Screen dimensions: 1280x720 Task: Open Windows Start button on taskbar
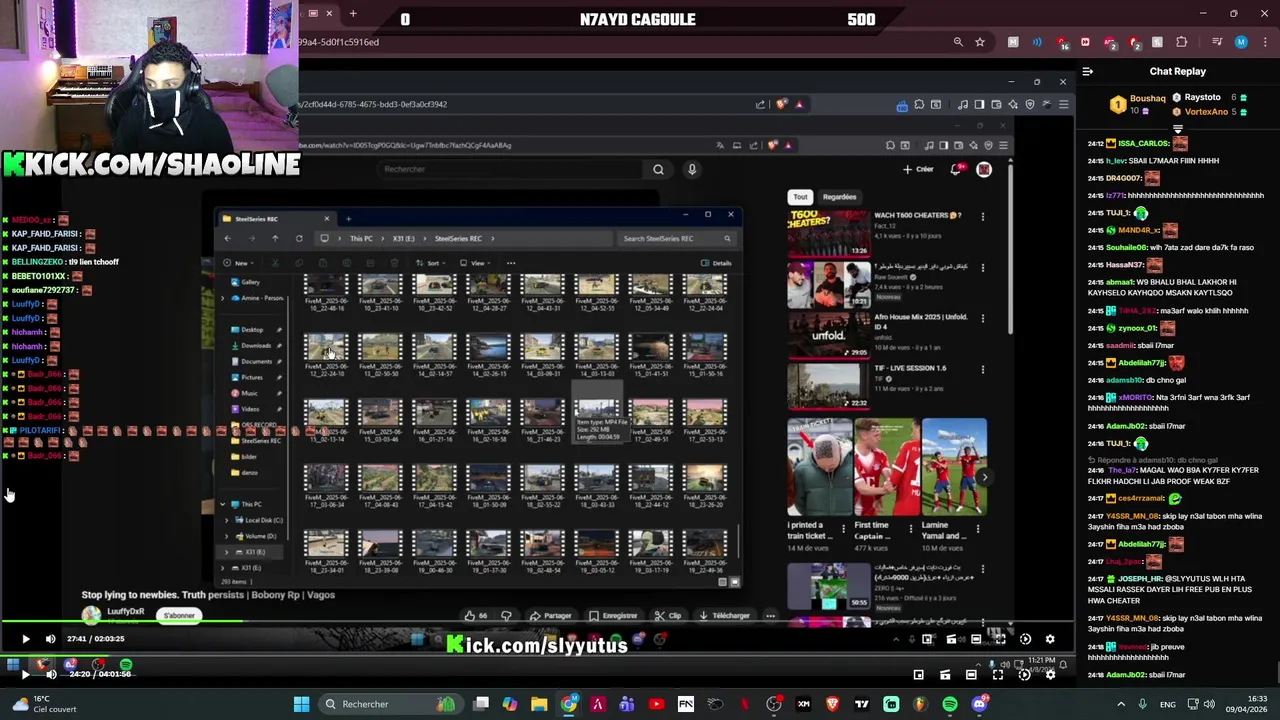point(301,704)
